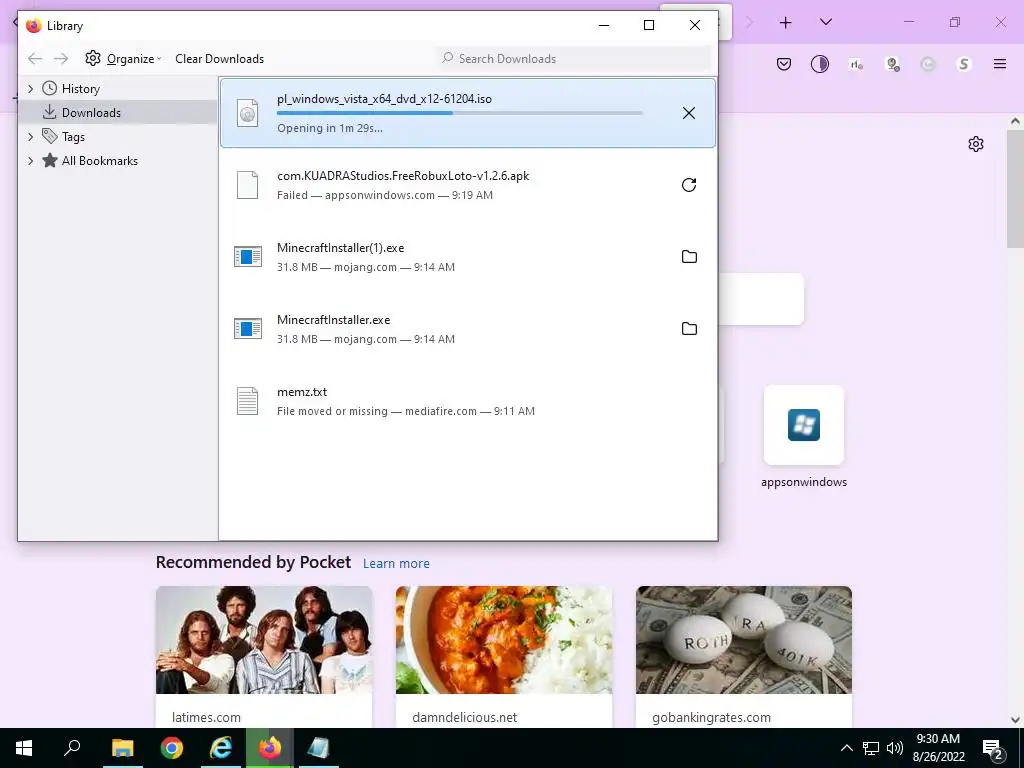The height and width of the screenshot is (768, 1024).
Task: Expand the All Bookmarks tree node
Action: tap(30, 161)
